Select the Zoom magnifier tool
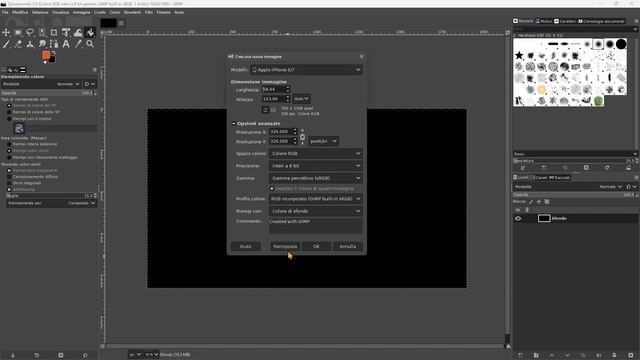Screen dimensions: 640x360 point(90,44)
